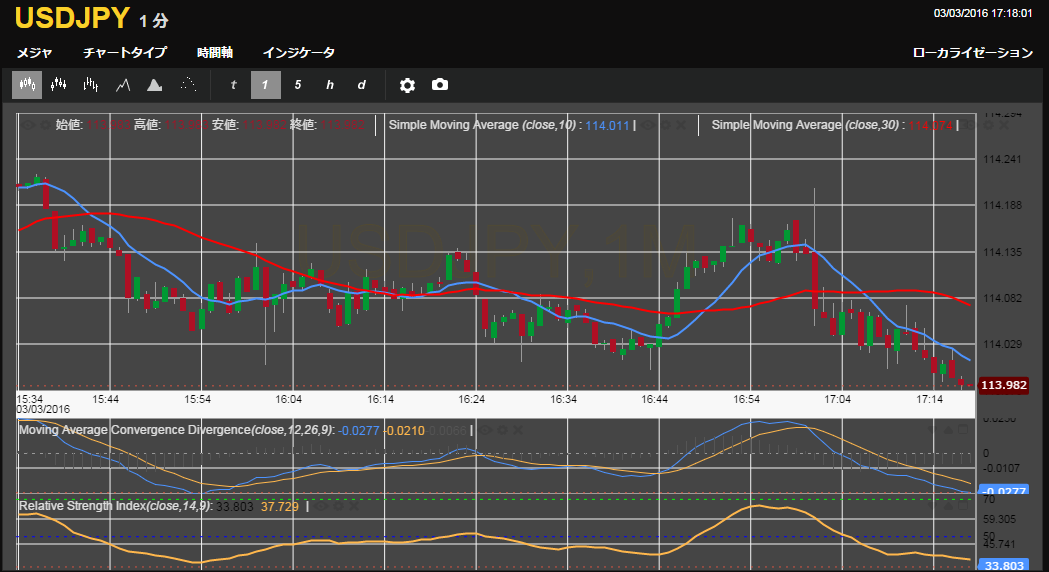Click price axis label 114.241
Image resolution: width=1049 pixels, height=572 pixels.
1003,159
